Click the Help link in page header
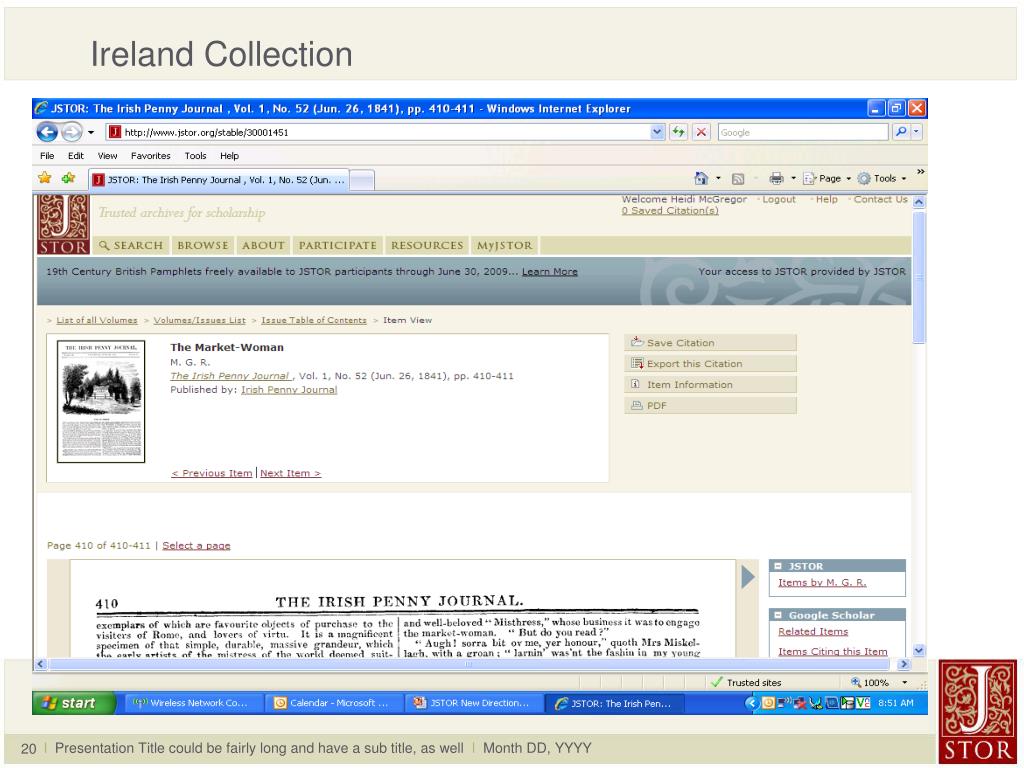This screenshot has height=768, width=1024. click(x=826, y=200)
